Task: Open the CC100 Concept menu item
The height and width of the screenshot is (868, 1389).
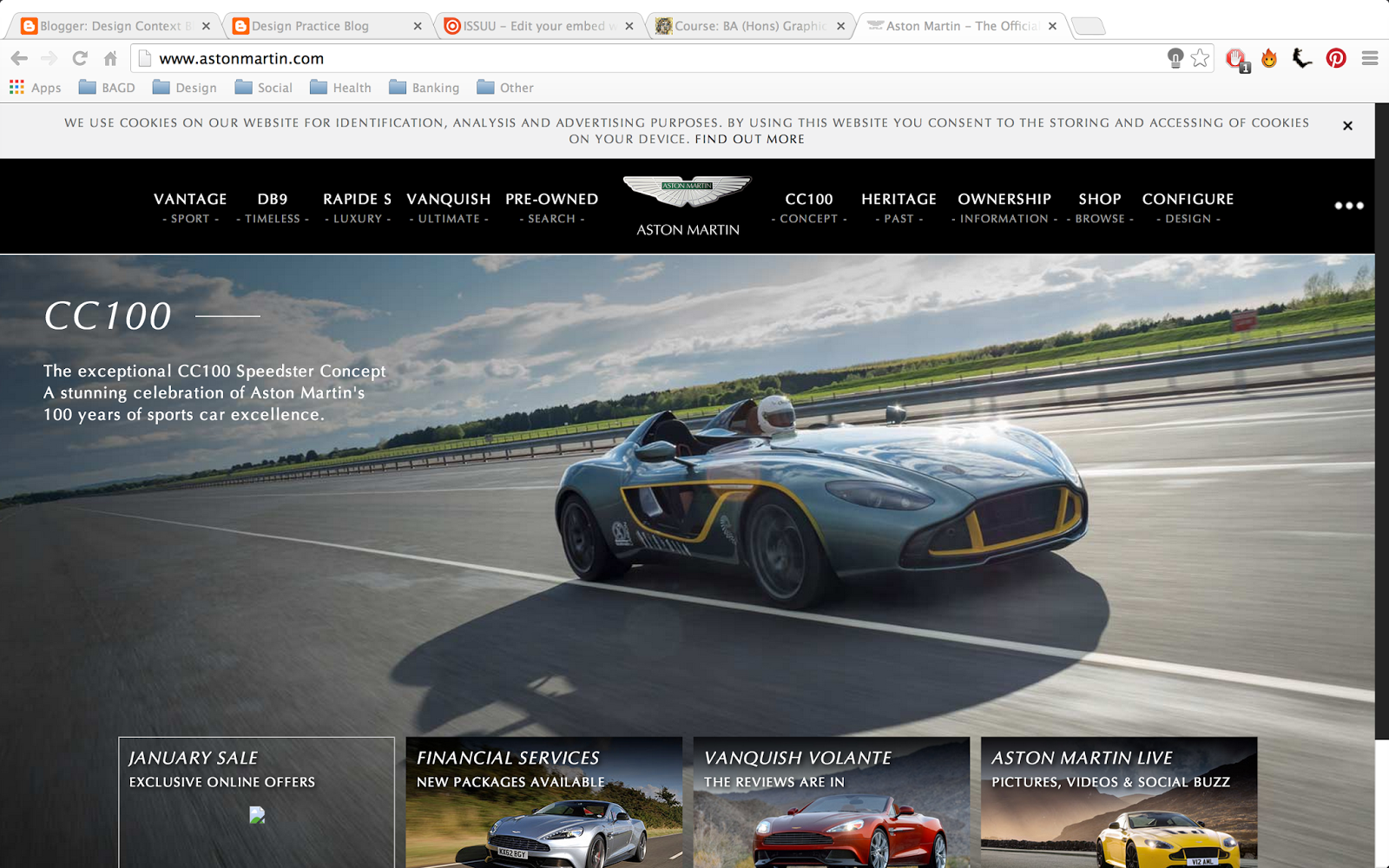Action: tap(809, 207)
